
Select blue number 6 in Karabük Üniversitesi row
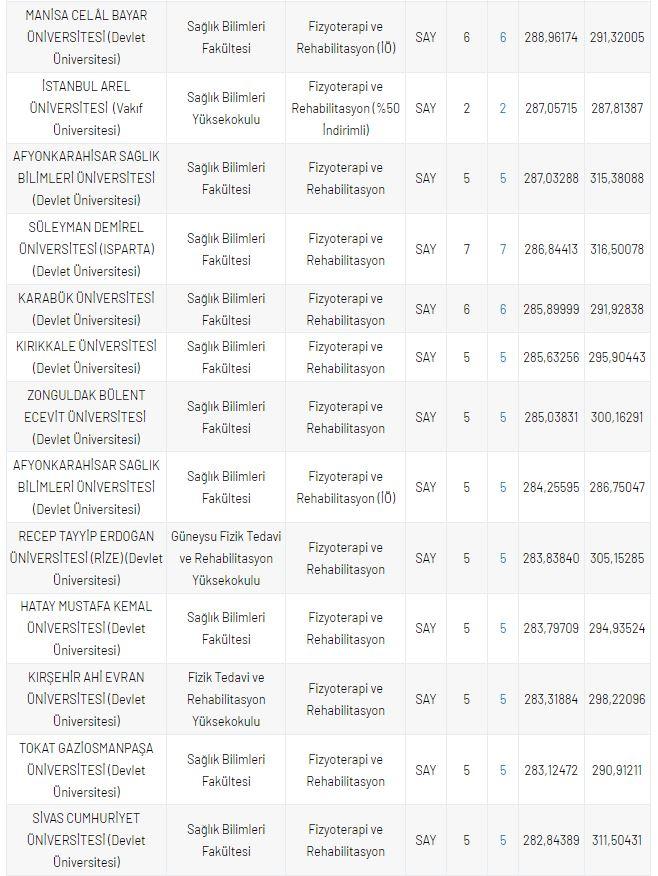[503, 309]
